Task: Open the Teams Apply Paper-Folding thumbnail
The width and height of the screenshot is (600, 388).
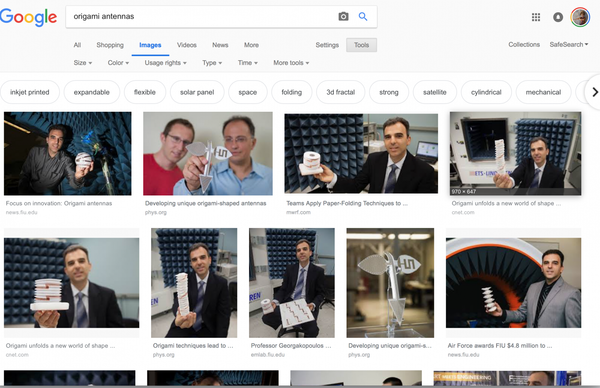Action: pos(361,153)
